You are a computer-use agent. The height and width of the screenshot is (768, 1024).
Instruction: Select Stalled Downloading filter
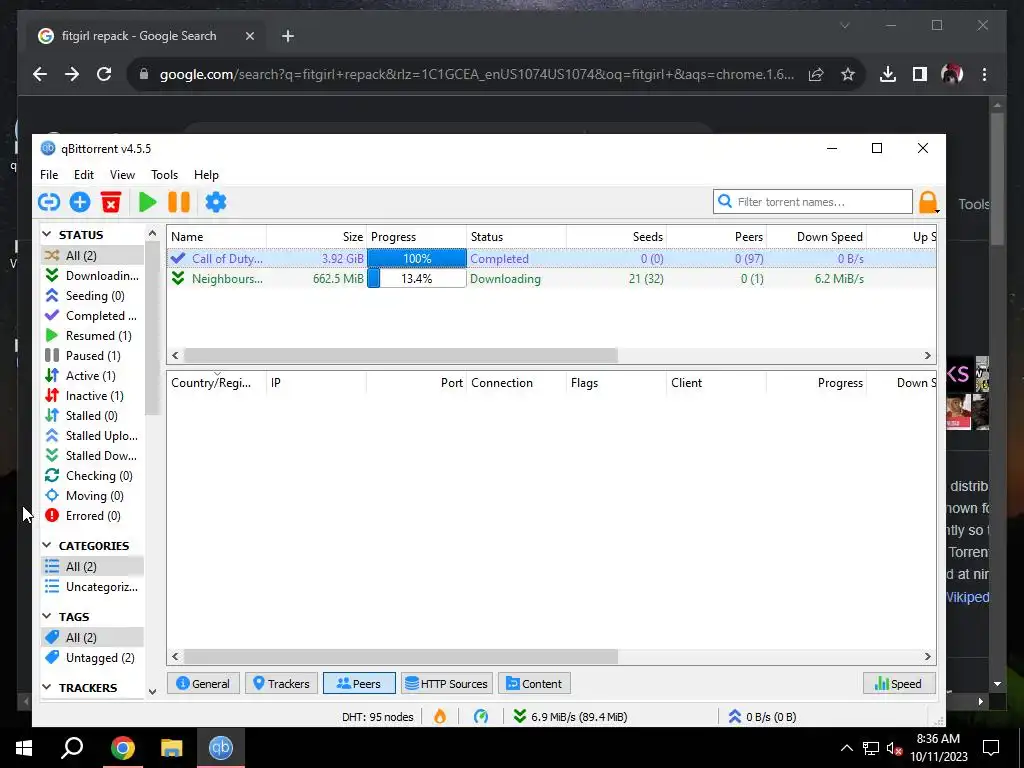(92, 456)
